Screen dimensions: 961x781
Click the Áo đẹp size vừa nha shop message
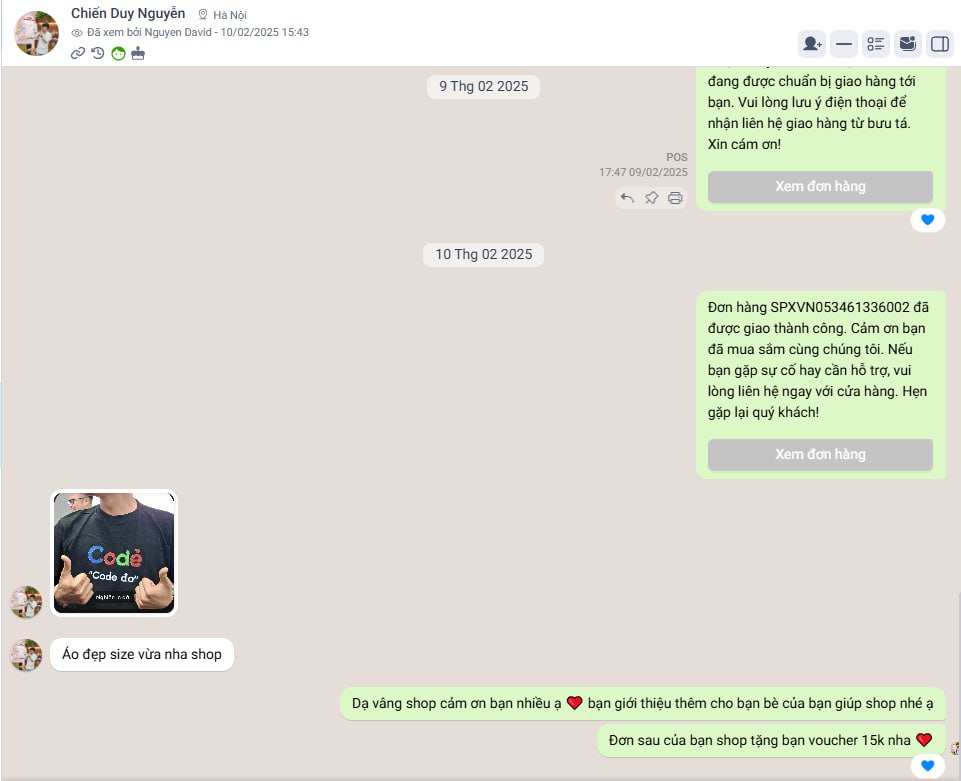[142, 654]
